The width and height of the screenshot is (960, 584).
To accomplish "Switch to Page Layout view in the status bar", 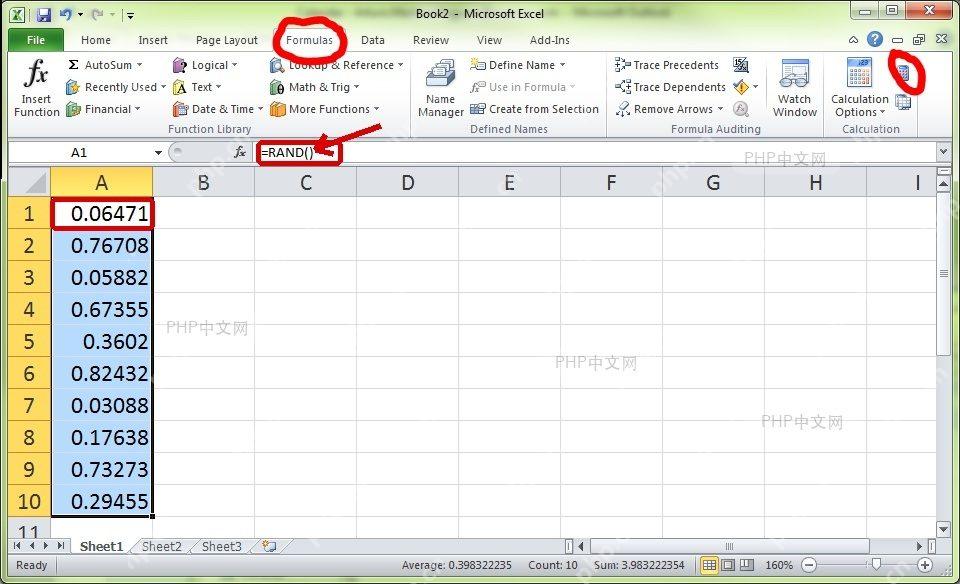I will click(x=728, y=565).
